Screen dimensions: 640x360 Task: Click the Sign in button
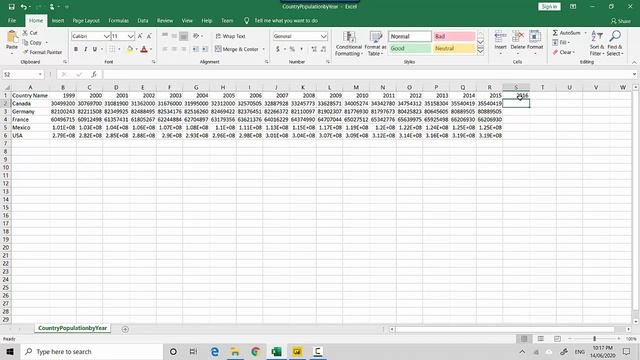pos(549,7)
